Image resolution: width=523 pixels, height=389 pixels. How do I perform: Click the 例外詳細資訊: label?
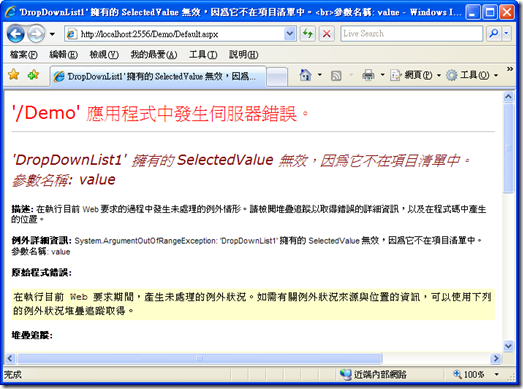point(41,240)
